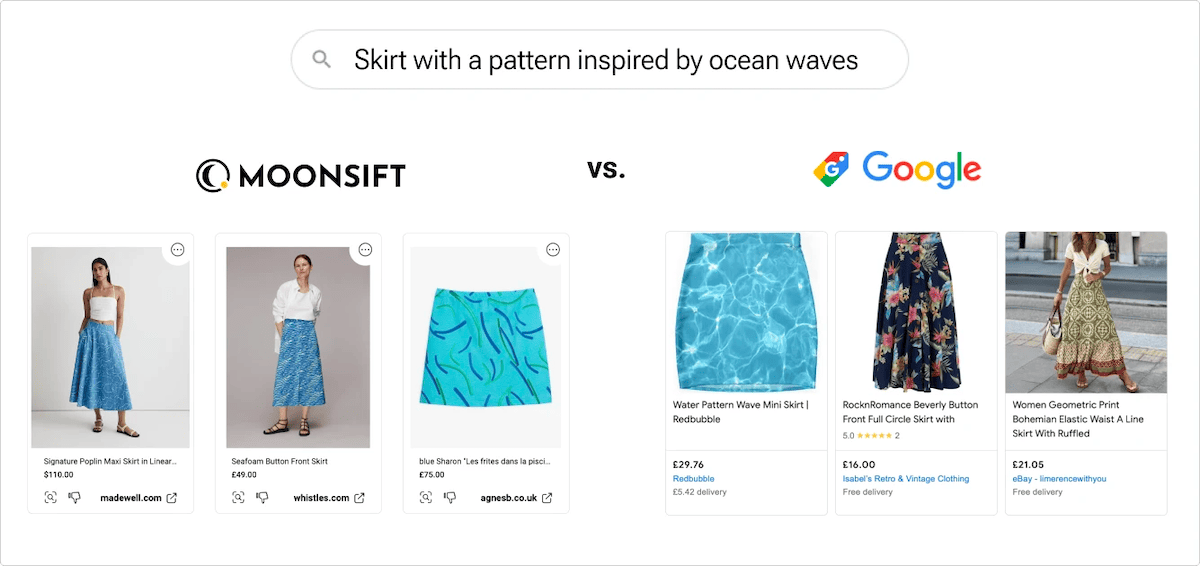Click the Moonsift logo
This screenshot has width=1200, height=566.
[300, 175]
